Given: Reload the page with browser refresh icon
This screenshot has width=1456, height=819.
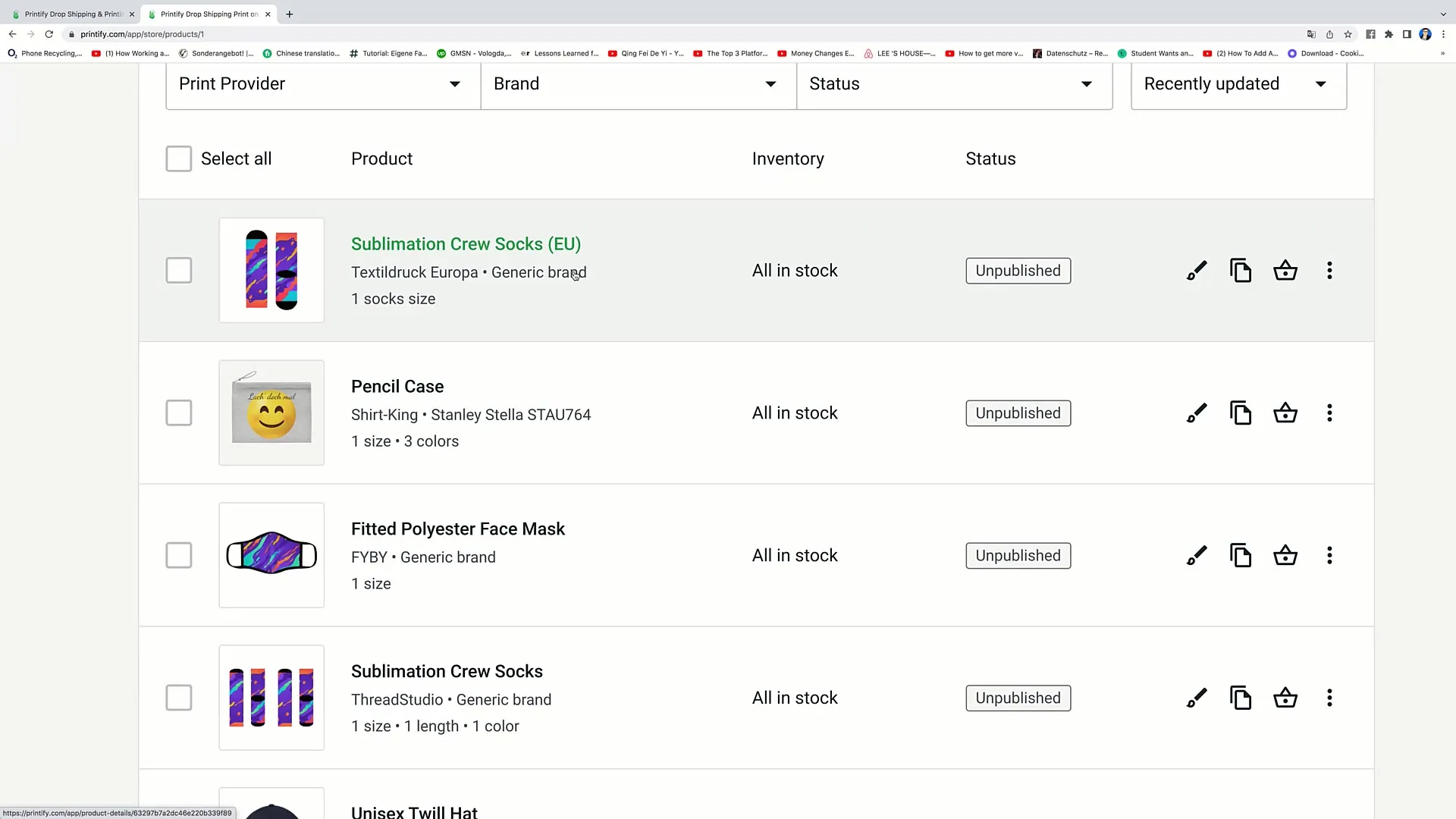Looking at the screenshot, I should [49, 34].
